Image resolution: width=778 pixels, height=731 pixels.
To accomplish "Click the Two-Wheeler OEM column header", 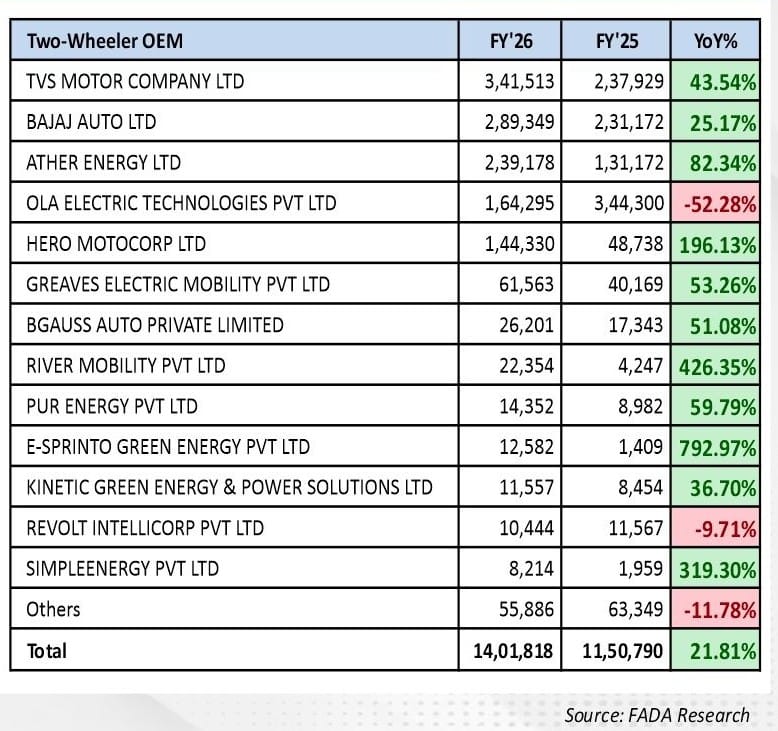I will coord(105,41).
